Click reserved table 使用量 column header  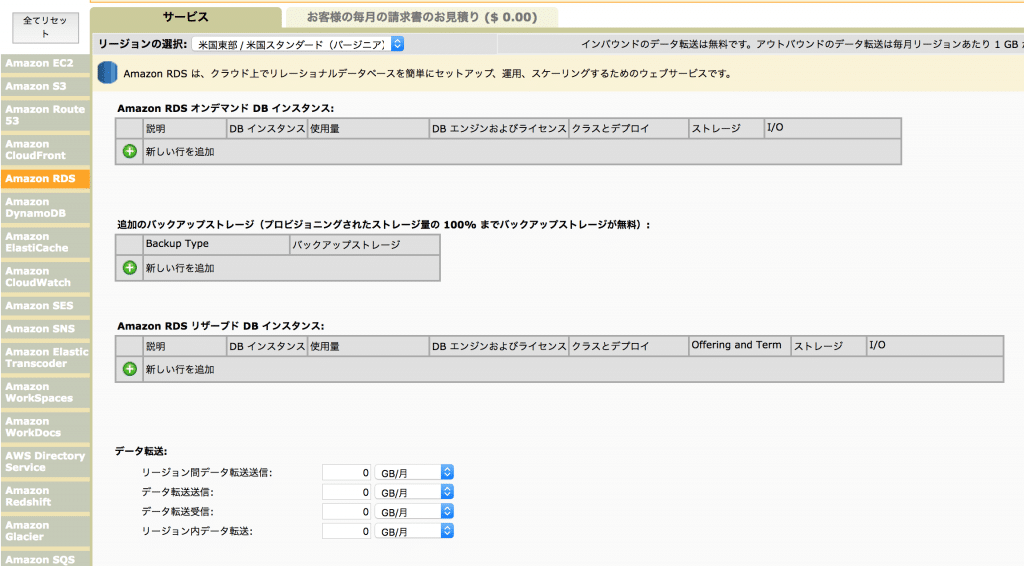368,345
